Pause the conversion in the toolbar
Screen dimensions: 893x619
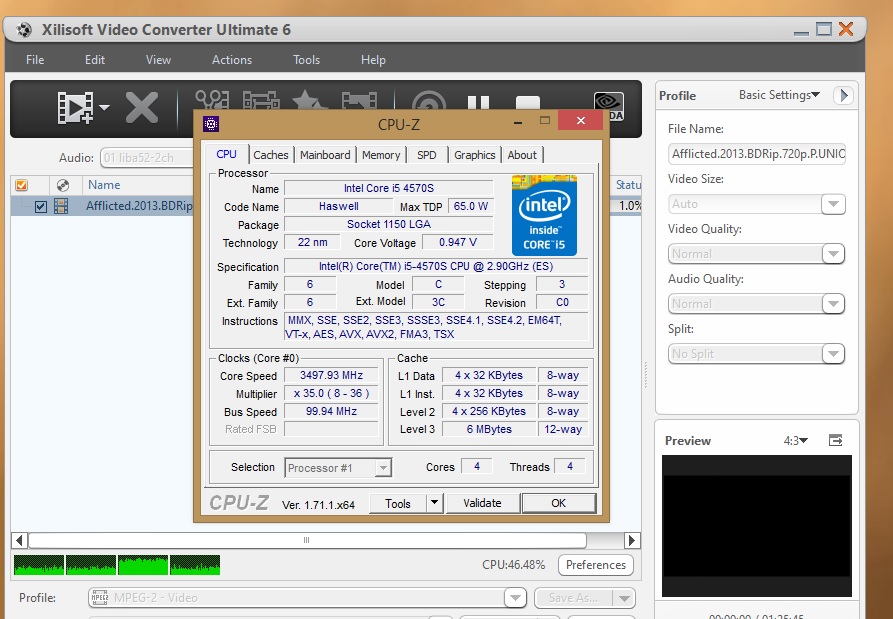tap(478, 101)
